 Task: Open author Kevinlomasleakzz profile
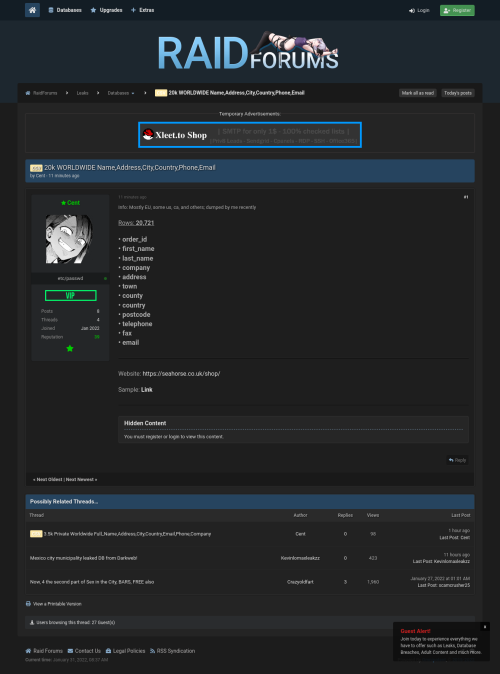[300, 558]
